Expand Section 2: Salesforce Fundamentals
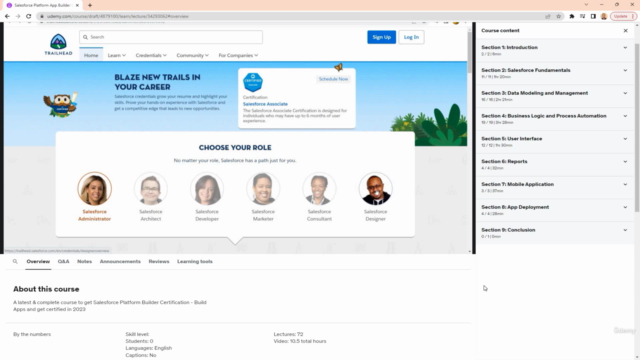The image size is (640, 360). click(x=555, y=73)
